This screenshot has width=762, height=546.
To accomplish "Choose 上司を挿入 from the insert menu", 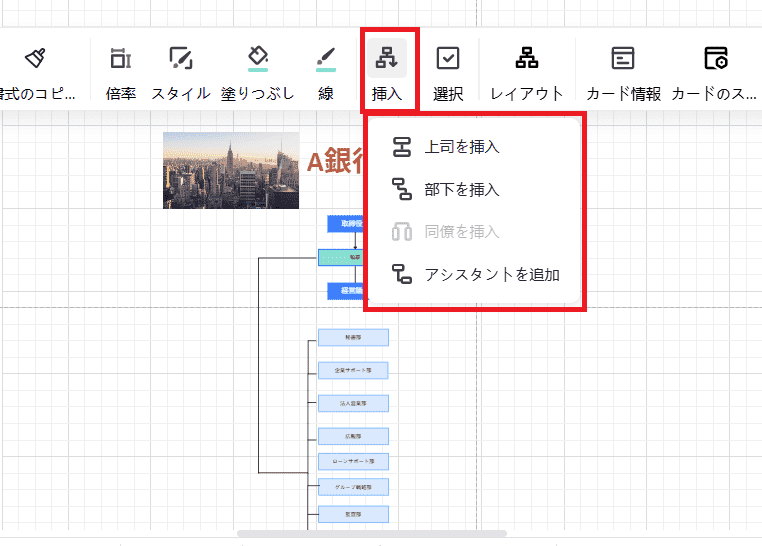I will pyautogui.click(x=474, y=147).
